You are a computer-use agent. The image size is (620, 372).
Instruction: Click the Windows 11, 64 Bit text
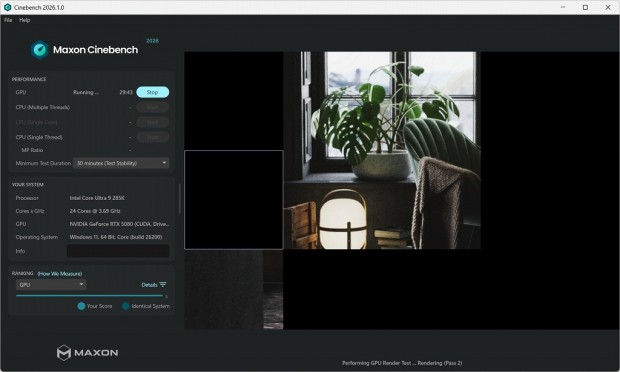click(x=116, y=237)
